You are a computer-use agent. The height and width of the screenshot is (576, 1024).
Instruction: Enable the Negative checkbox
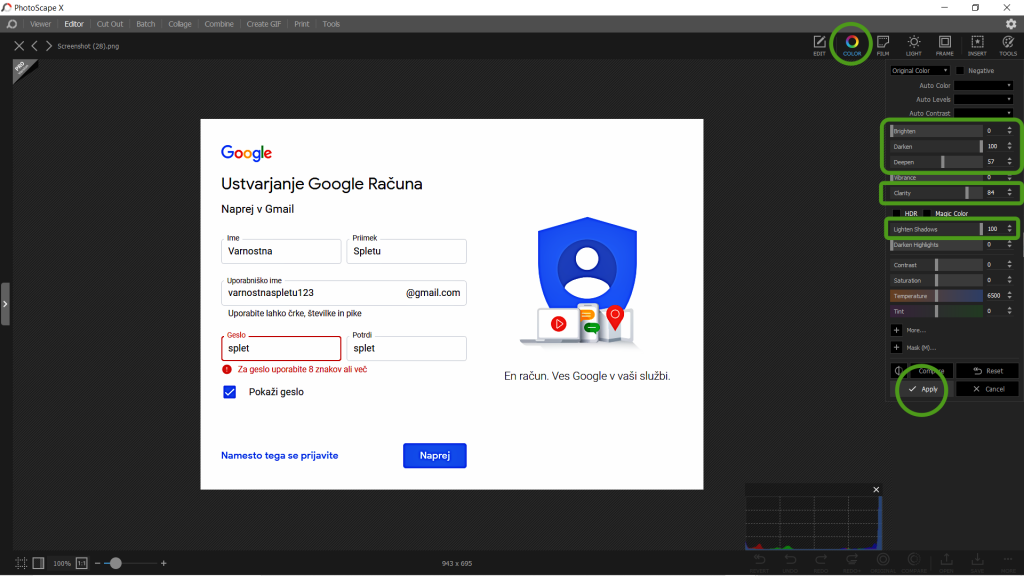tap(960, 71)
